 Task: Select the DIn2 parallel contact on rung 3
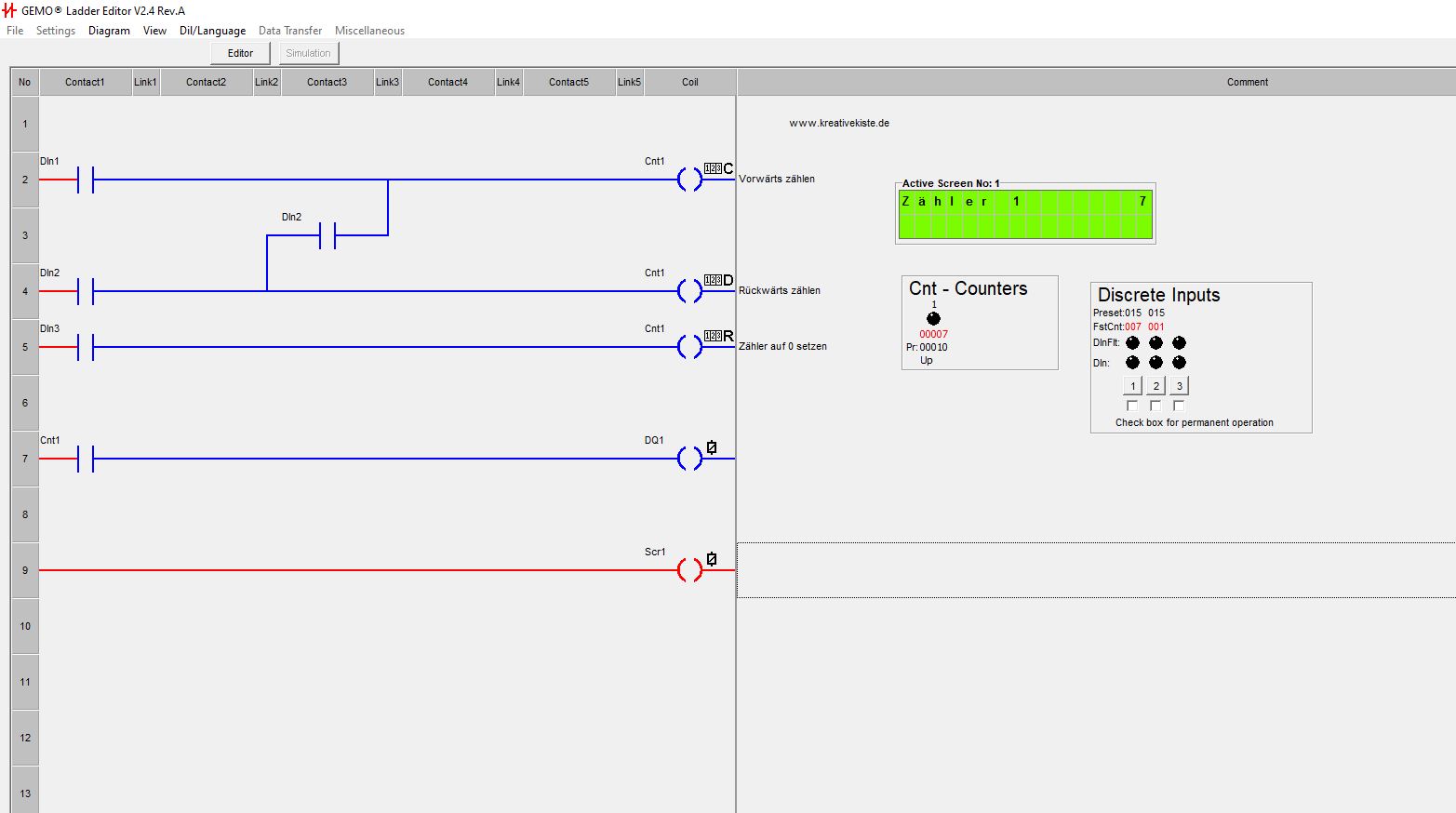[x=327, y=235]
